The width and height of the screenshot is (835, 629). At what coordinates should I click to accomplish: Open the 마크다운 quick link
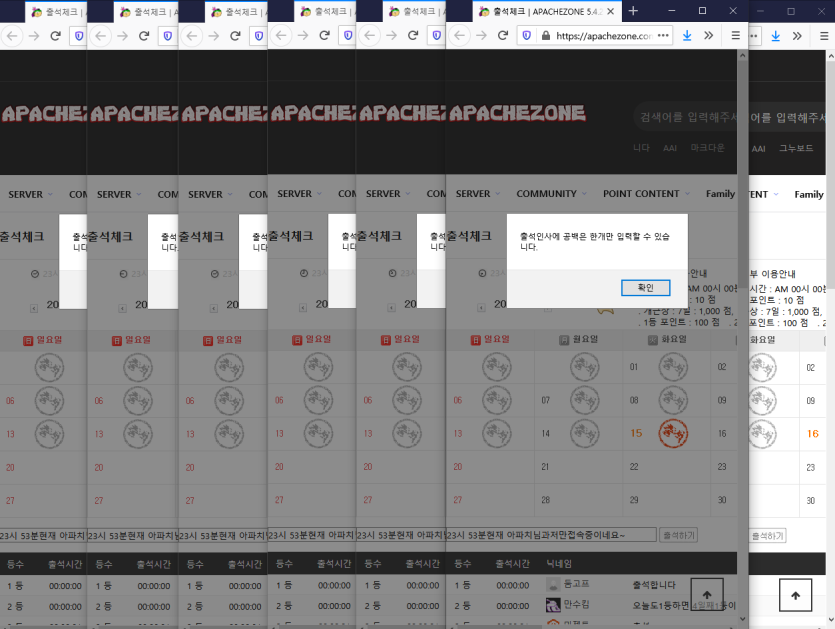[x=707, y=148]
